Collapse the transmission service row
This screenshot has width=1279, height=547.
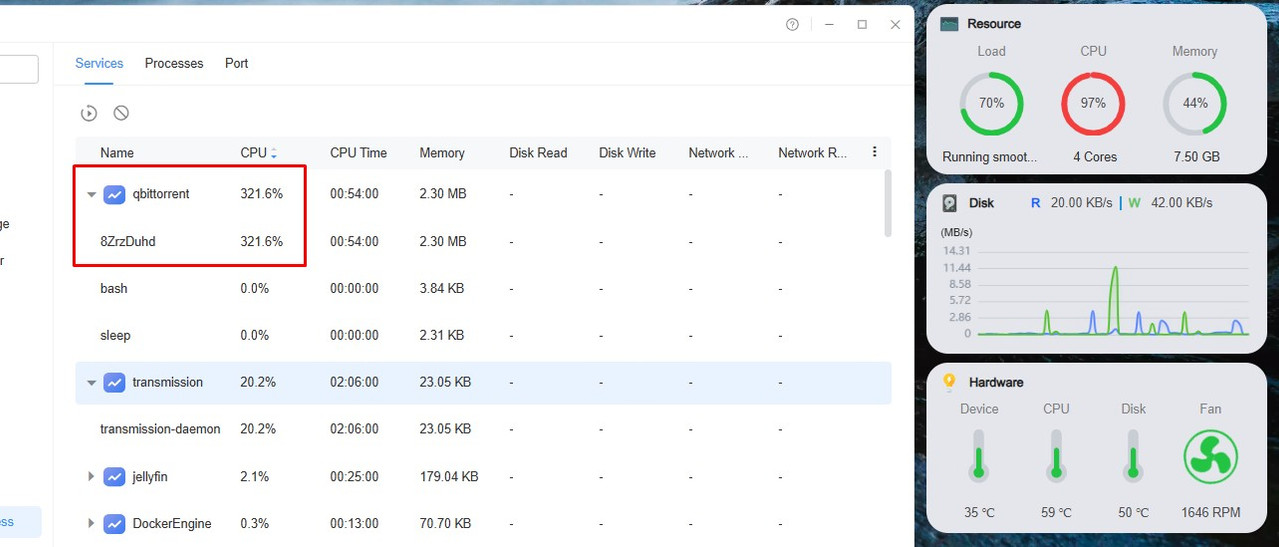tap(91, 383)
